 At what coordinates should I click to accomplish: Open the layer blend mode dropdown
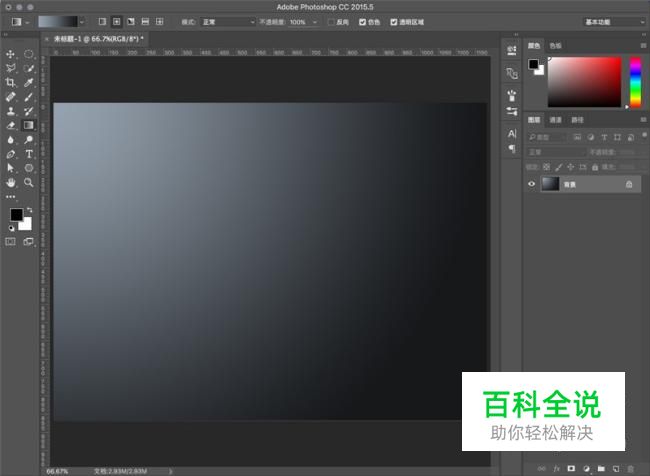coord(555,152)
